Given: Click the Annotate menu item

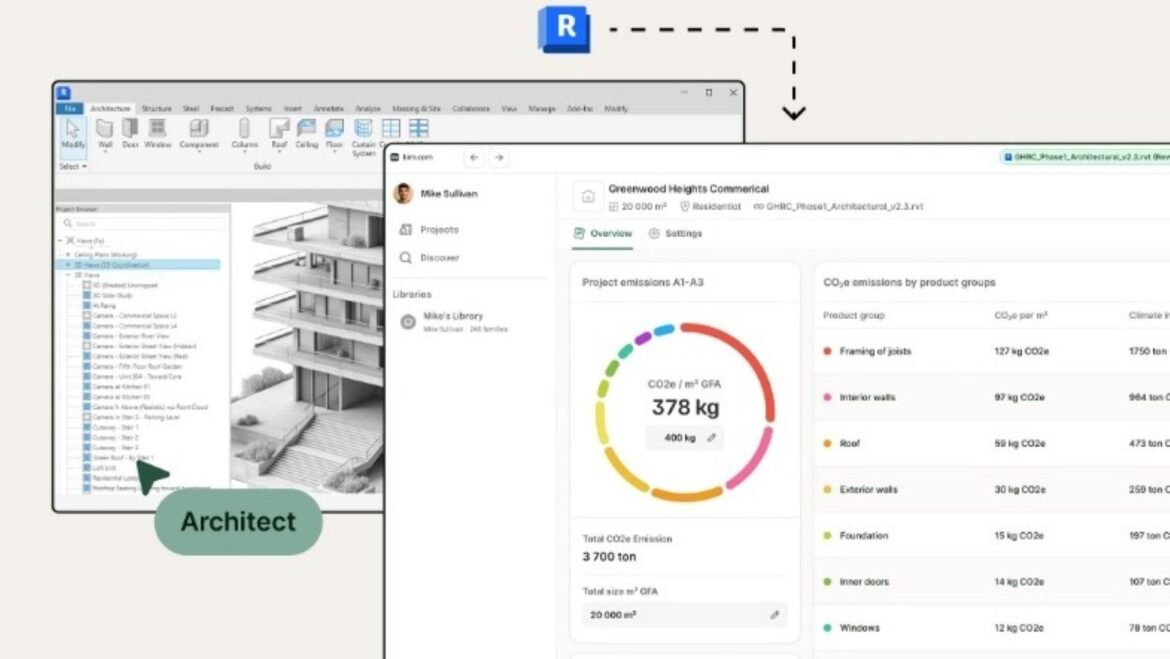Looking at the screenshot, I should click(x=328, y=109).
